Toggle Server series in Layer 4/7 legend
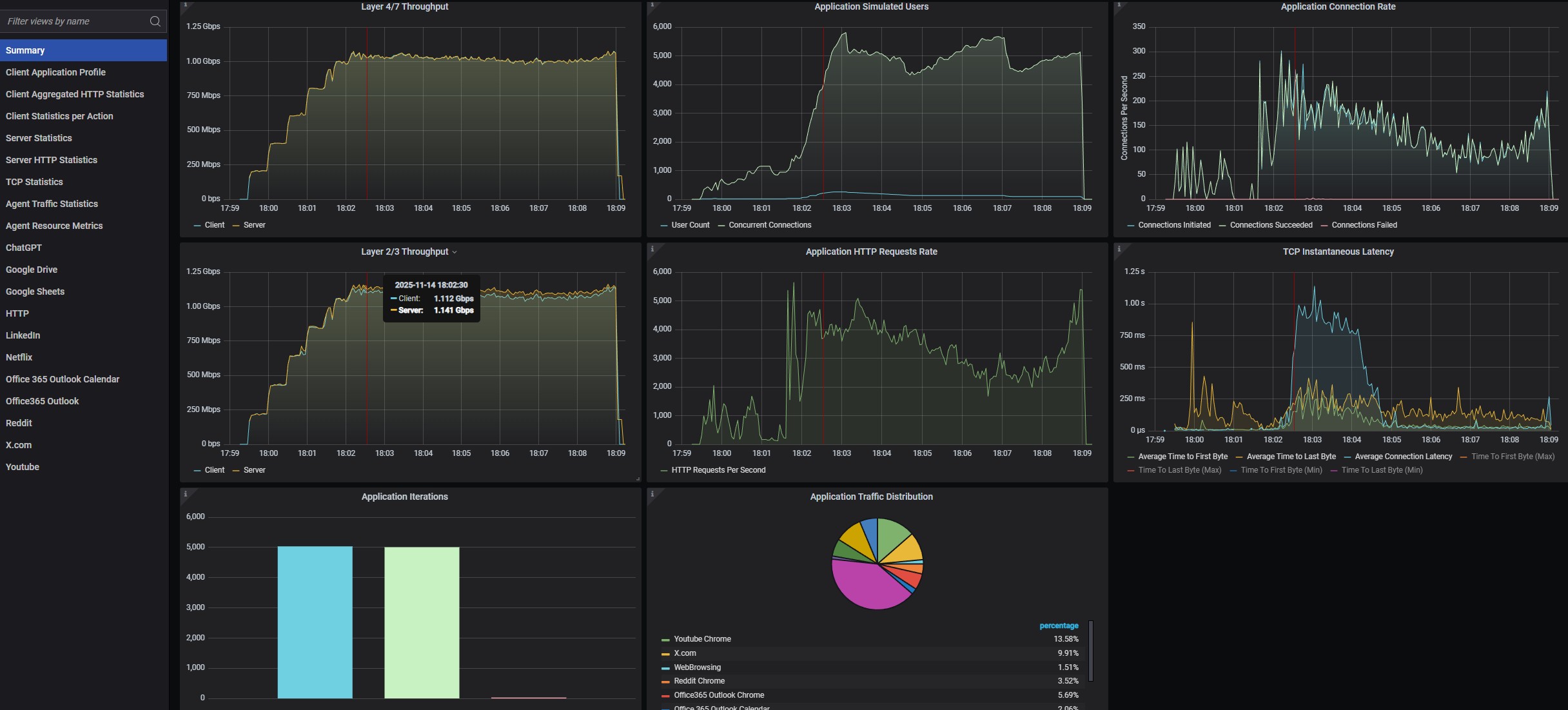This screenshot has height=710, width=1568. pyautogui.click(x=254, y=225)
